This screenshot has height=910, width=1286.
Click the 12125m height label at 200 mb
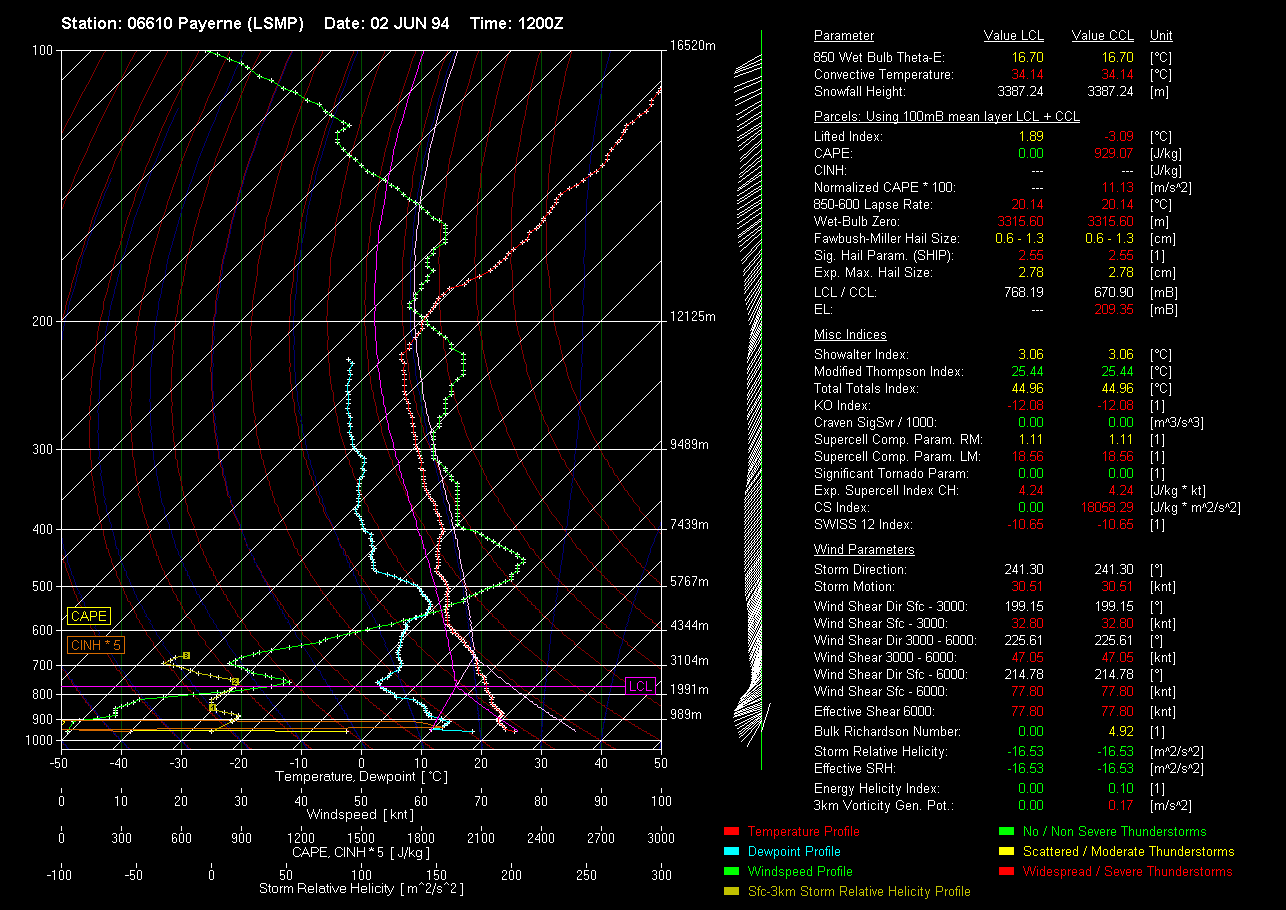tap(694, 317)
